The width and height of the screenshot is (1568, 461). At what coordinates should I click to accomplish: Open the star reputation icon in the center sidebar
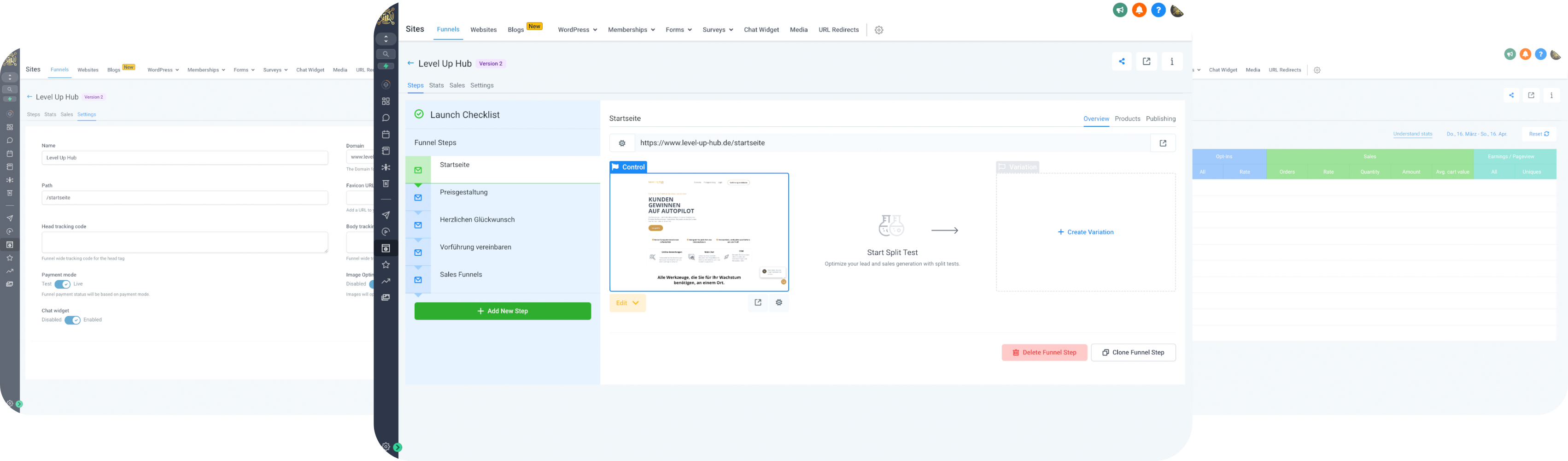[x=386, y=265]
